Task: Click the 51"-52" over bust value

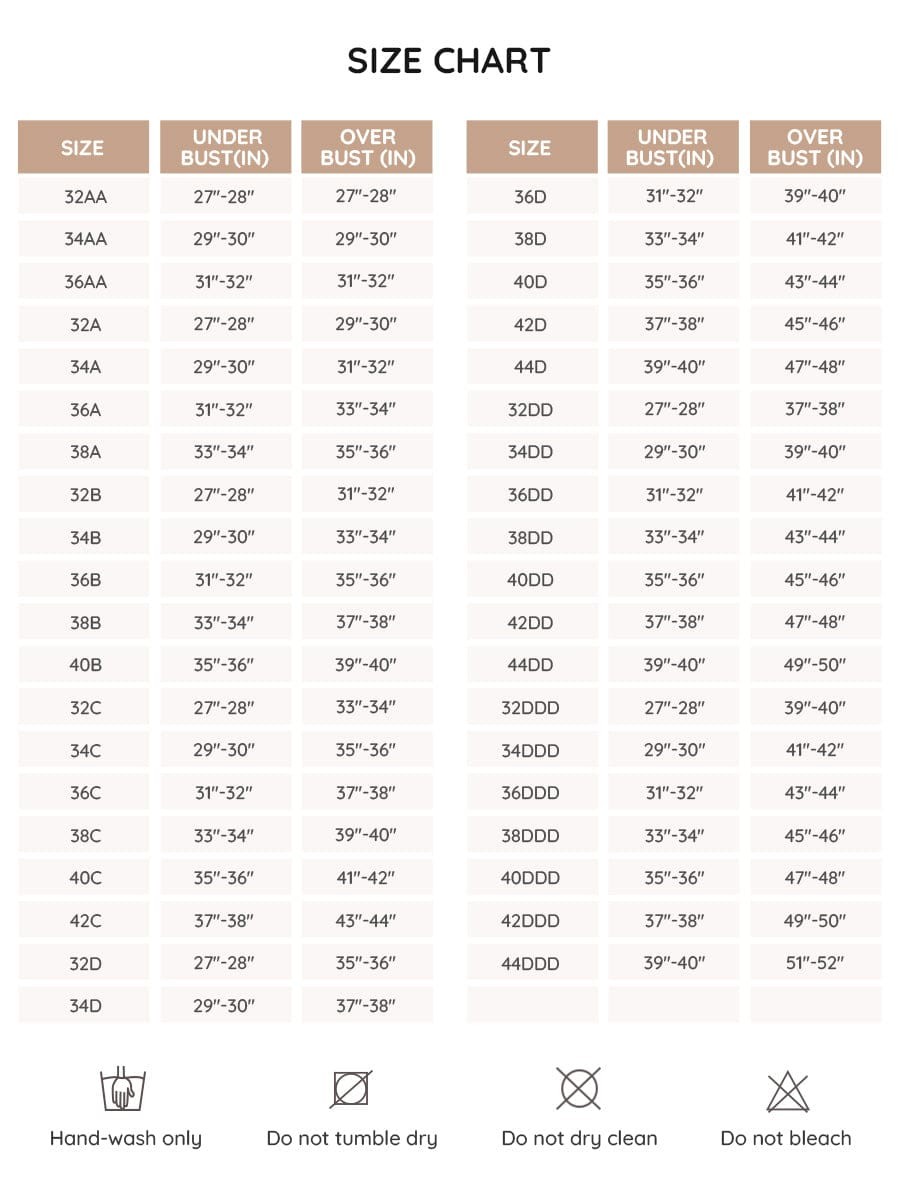Action: 815,963
